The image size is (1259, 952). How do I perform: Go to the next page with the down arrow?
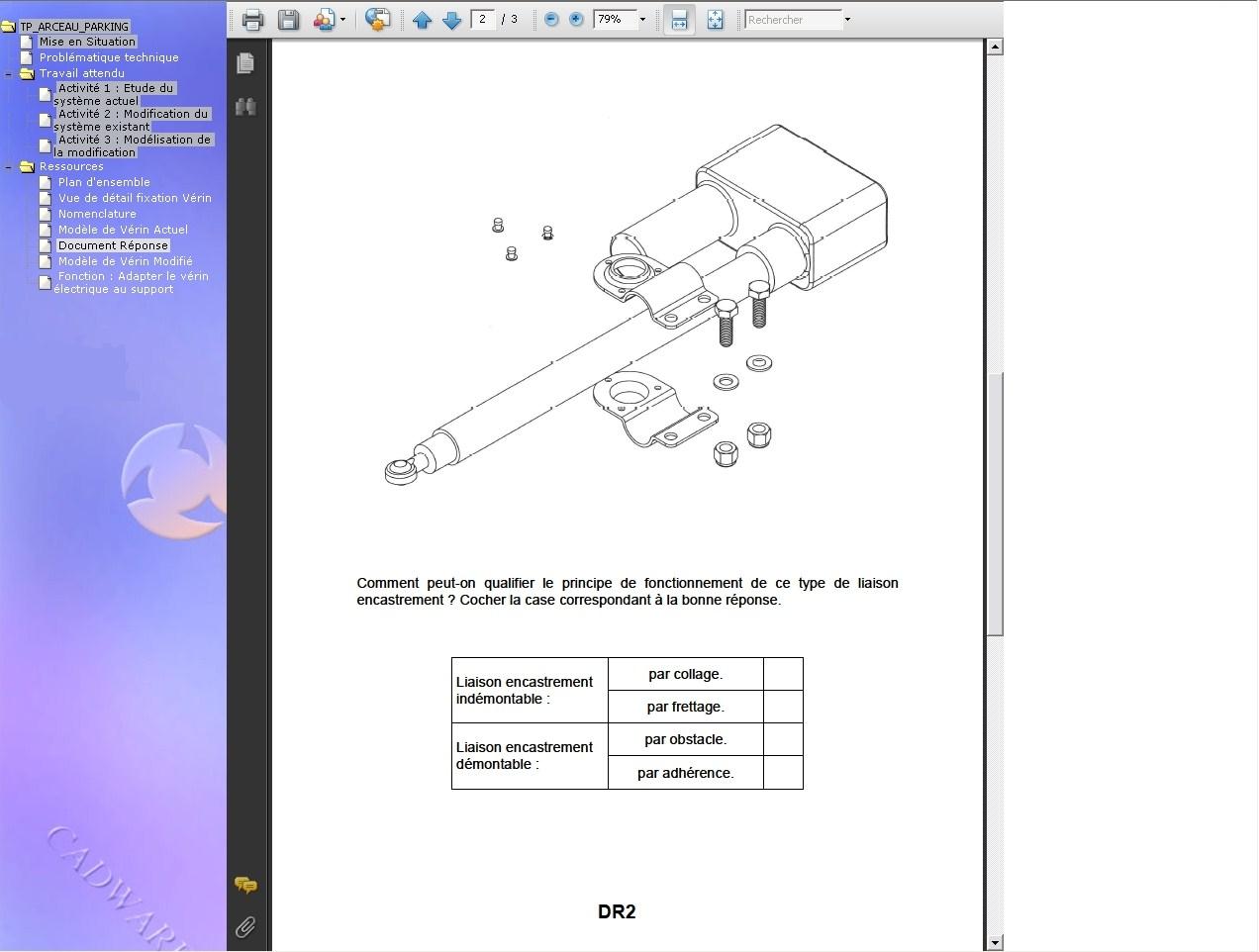[x=451, y=20]
